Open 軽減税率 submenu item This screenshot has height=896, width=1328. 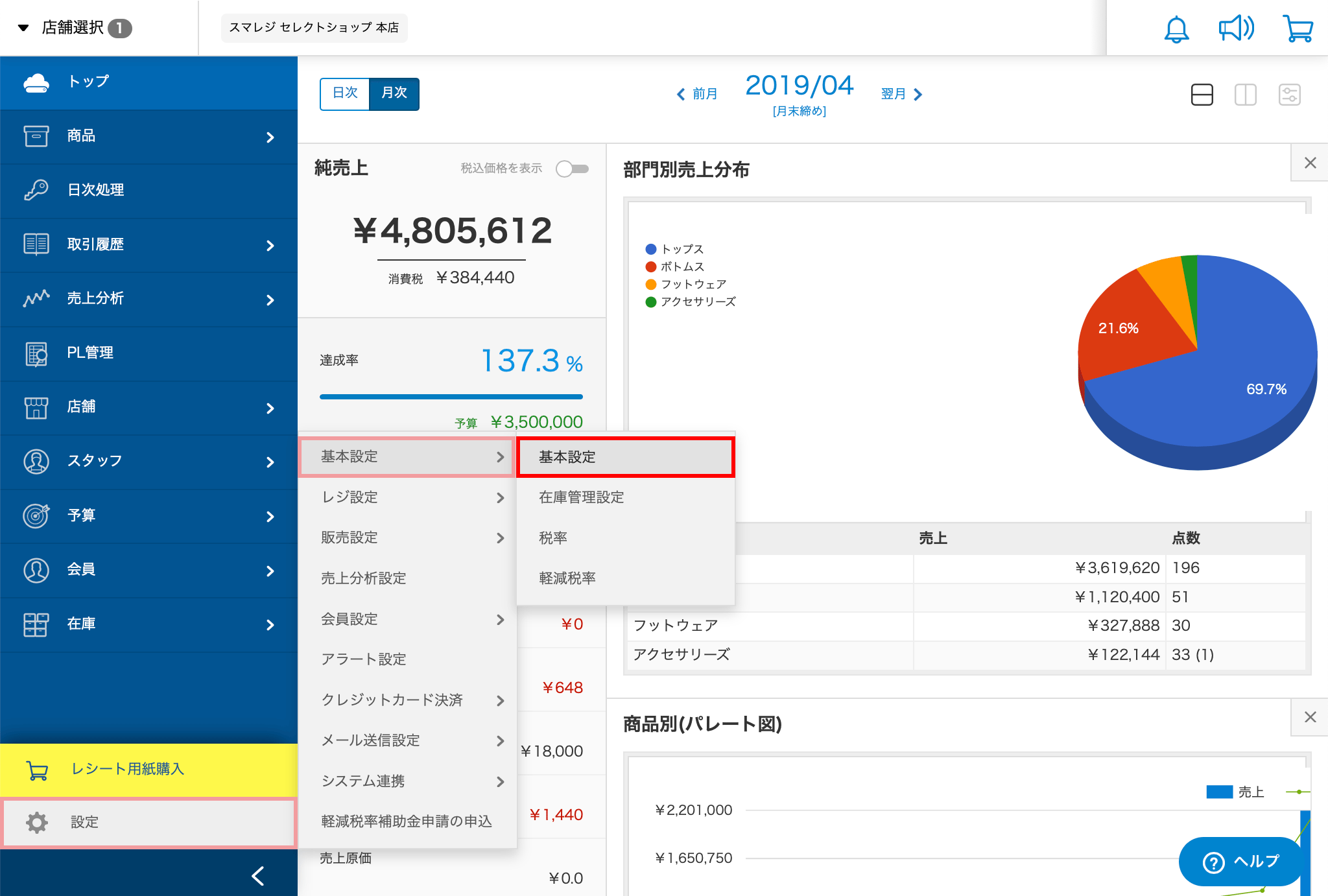click(626, 578)
